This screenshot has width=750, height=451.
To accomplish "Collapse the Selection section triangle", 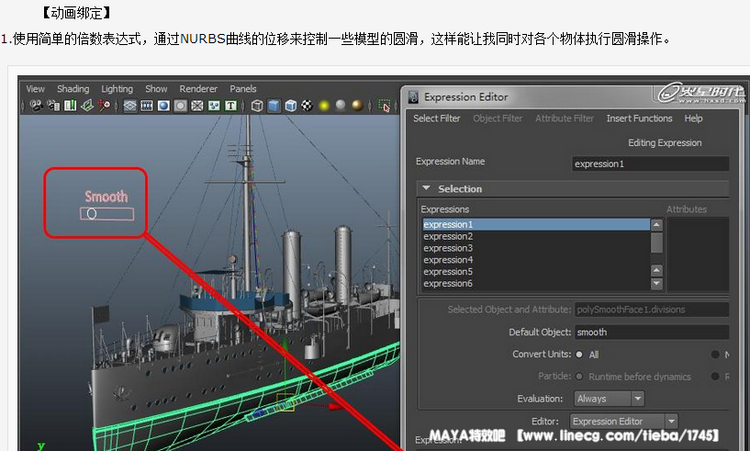I will [425, 188].
